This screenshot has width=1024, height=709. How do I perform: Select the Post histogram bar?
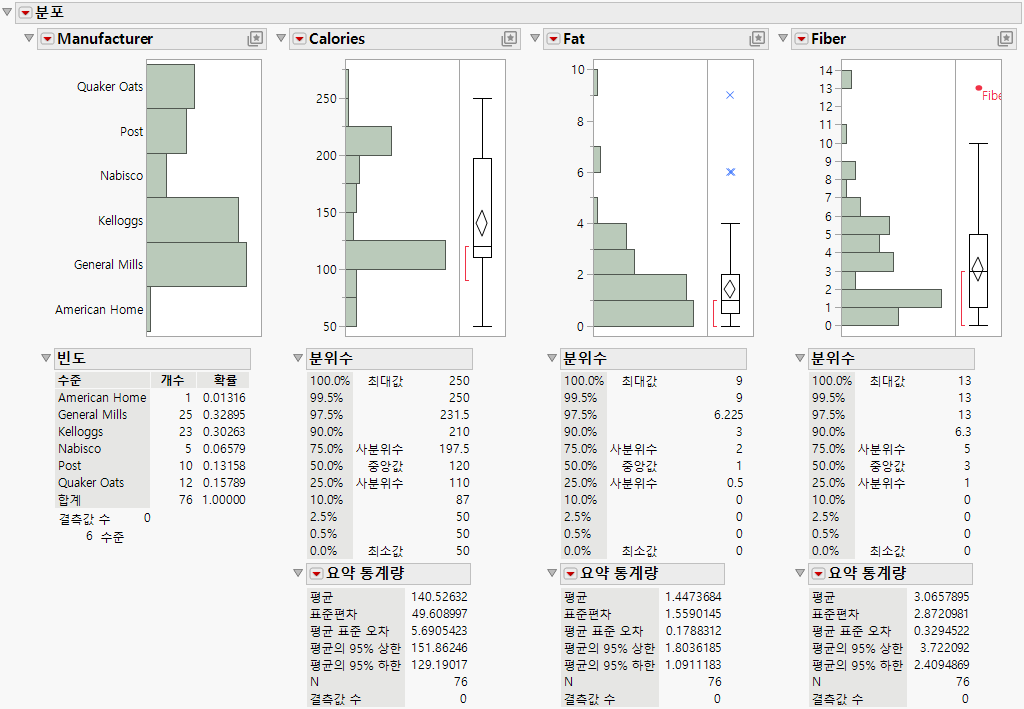pyautogui.click(x=167, y=131)
